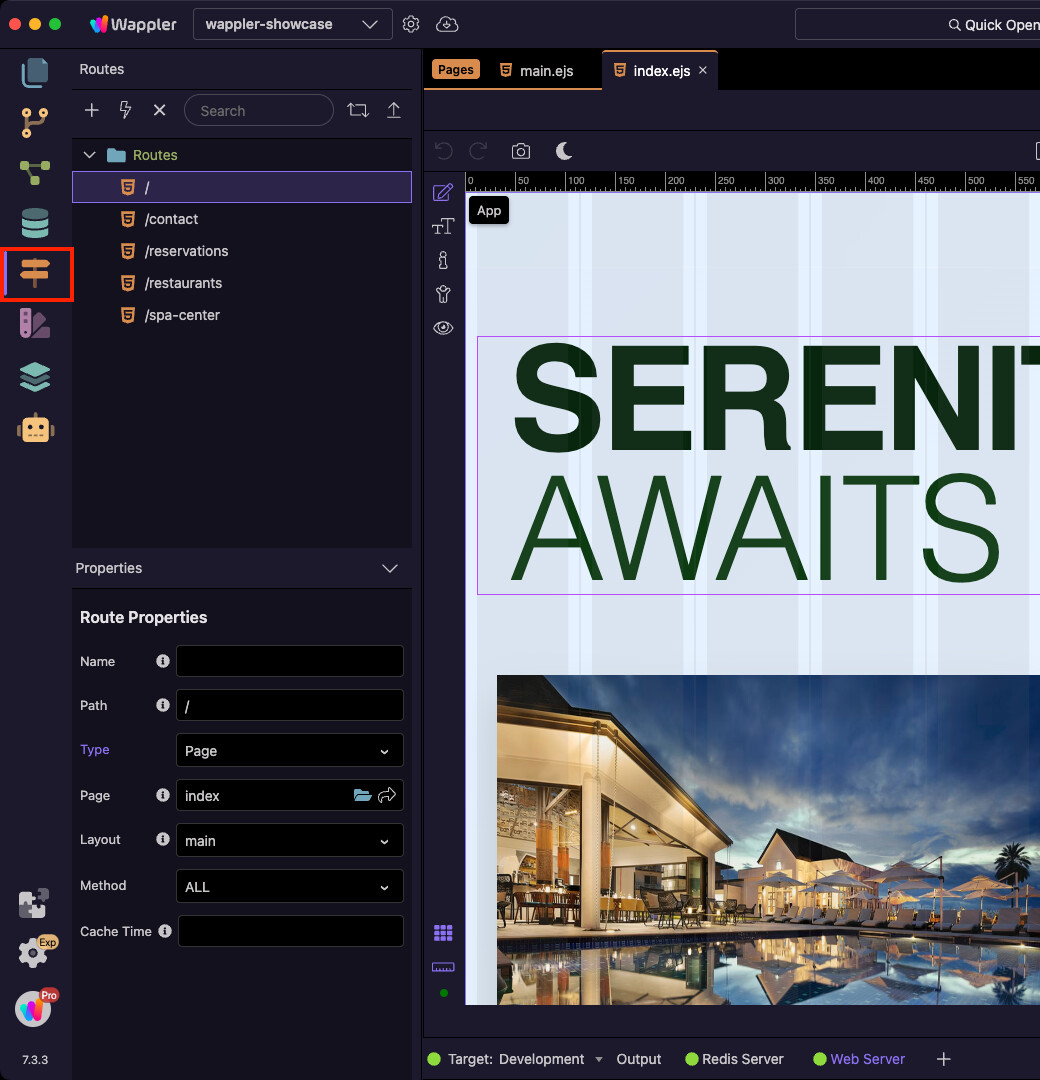The width and height of the screenshot is (1040, 1080).
Task: Open the Theme Manager palette icon
Action: tap(35, 323)
